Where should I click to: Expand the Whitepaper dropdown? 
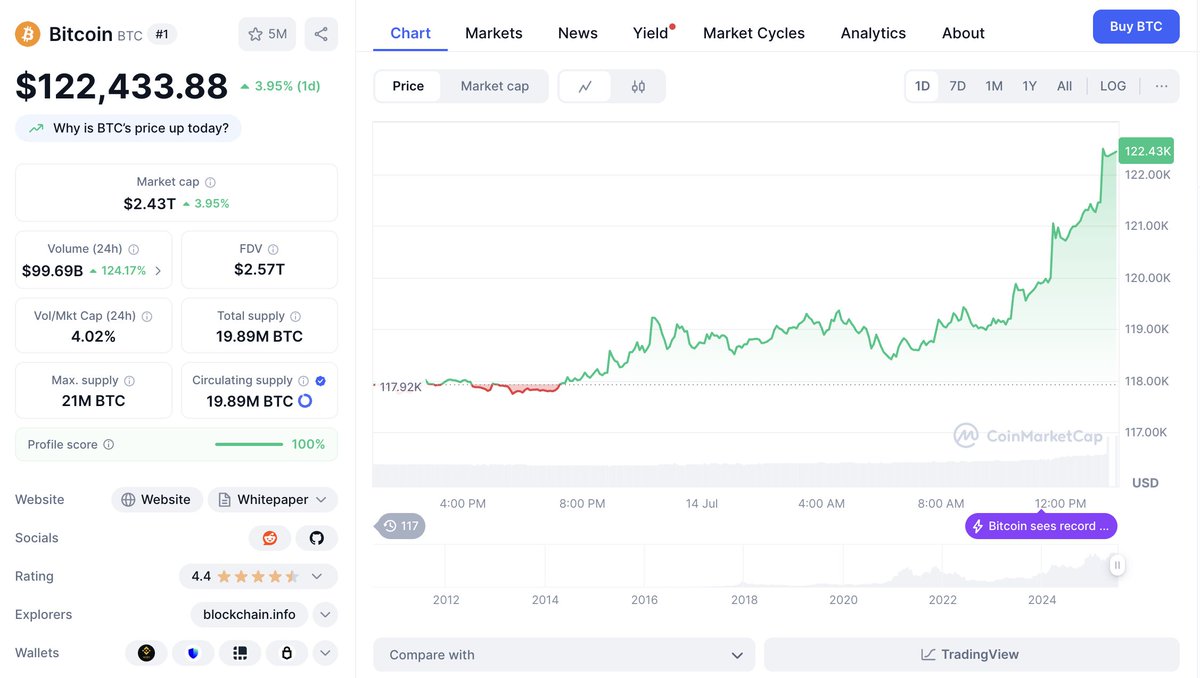coord(273,500)
